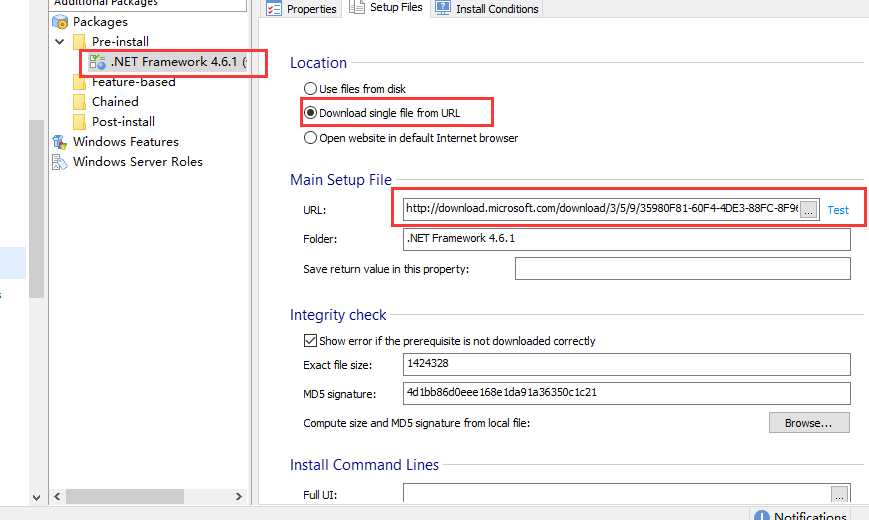Collapse the Pre-install tree node
Image resolution: width=869 pixels, height=520 pixels.
[60, 42]
